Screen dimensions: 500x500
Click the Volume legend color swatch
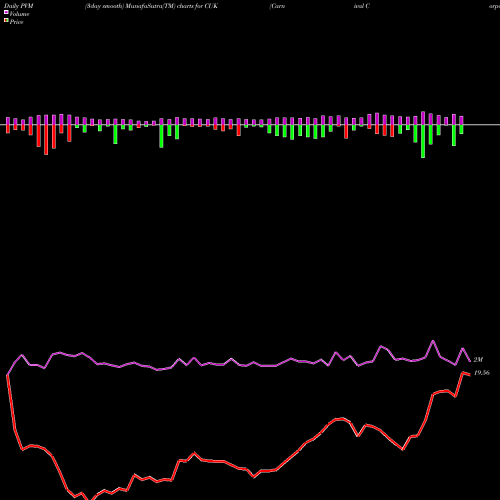pyautogui.click(x=6, y=13)
